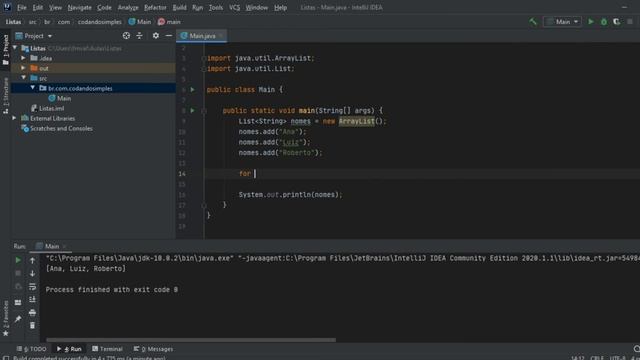Run with coverage icon in toolbar
Viewport: 640px width, 360px height.
617,22
